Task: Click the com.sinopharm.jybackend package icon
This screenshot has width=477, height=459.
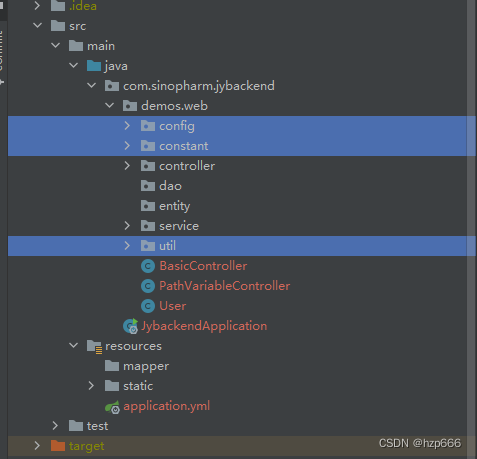Action: tap(112, 86)
